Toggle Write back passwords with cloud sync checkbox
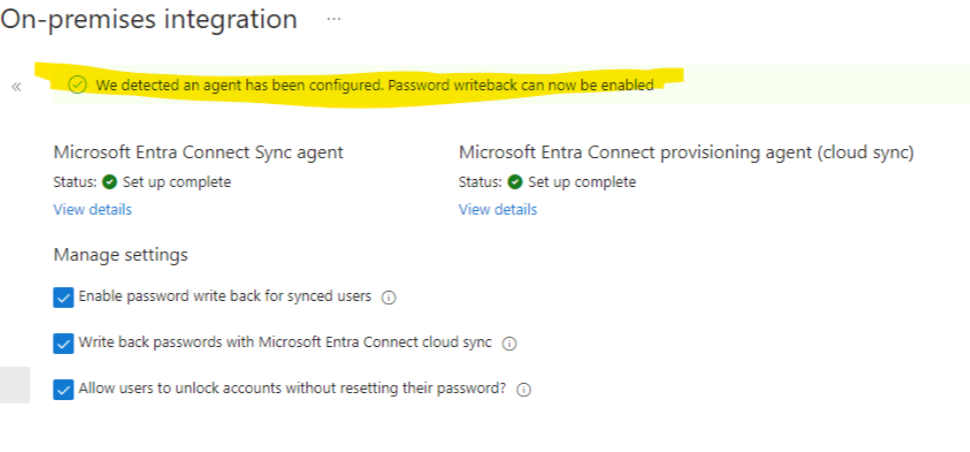The image size is (970, 452). [63, 343]
